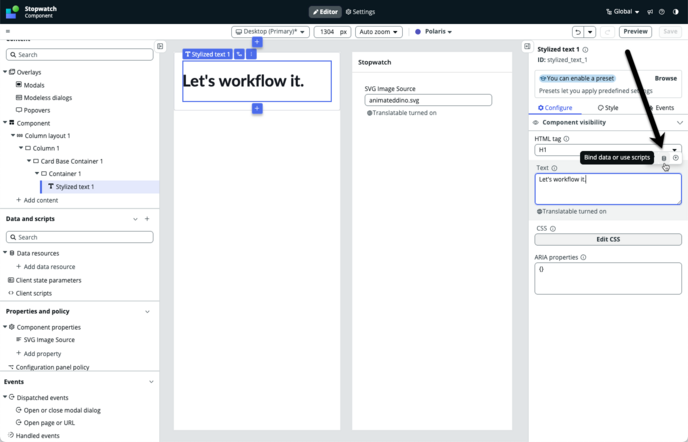Screen dimensions: 688x442
Task: Open the Auto zoom dropdown
Action: coord(379,32)
